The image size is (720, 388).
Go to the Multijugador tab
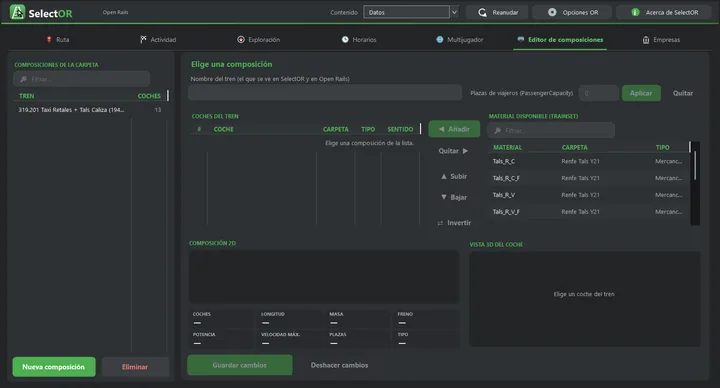click(460, 39)
